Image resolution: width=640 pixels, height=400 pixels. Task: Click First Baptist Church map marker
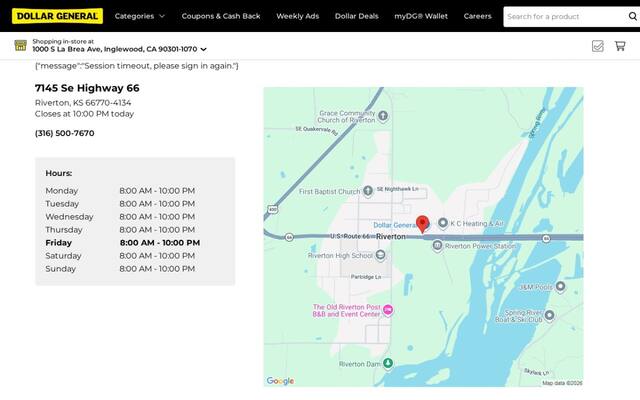click(368, 191)
